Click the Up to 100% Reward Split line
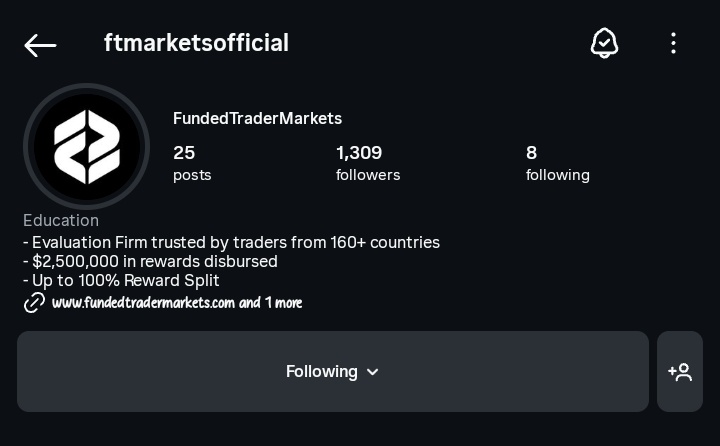720x446 pixels. pos(121,280)
